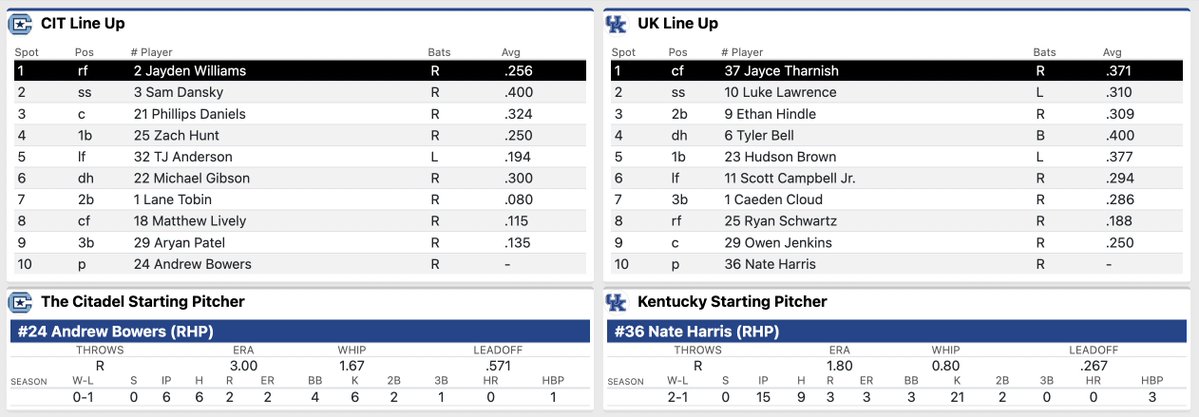1199x417 pixels.
Task: Click the Bats column header in UK lineup
Action: tap(1044, 52)
